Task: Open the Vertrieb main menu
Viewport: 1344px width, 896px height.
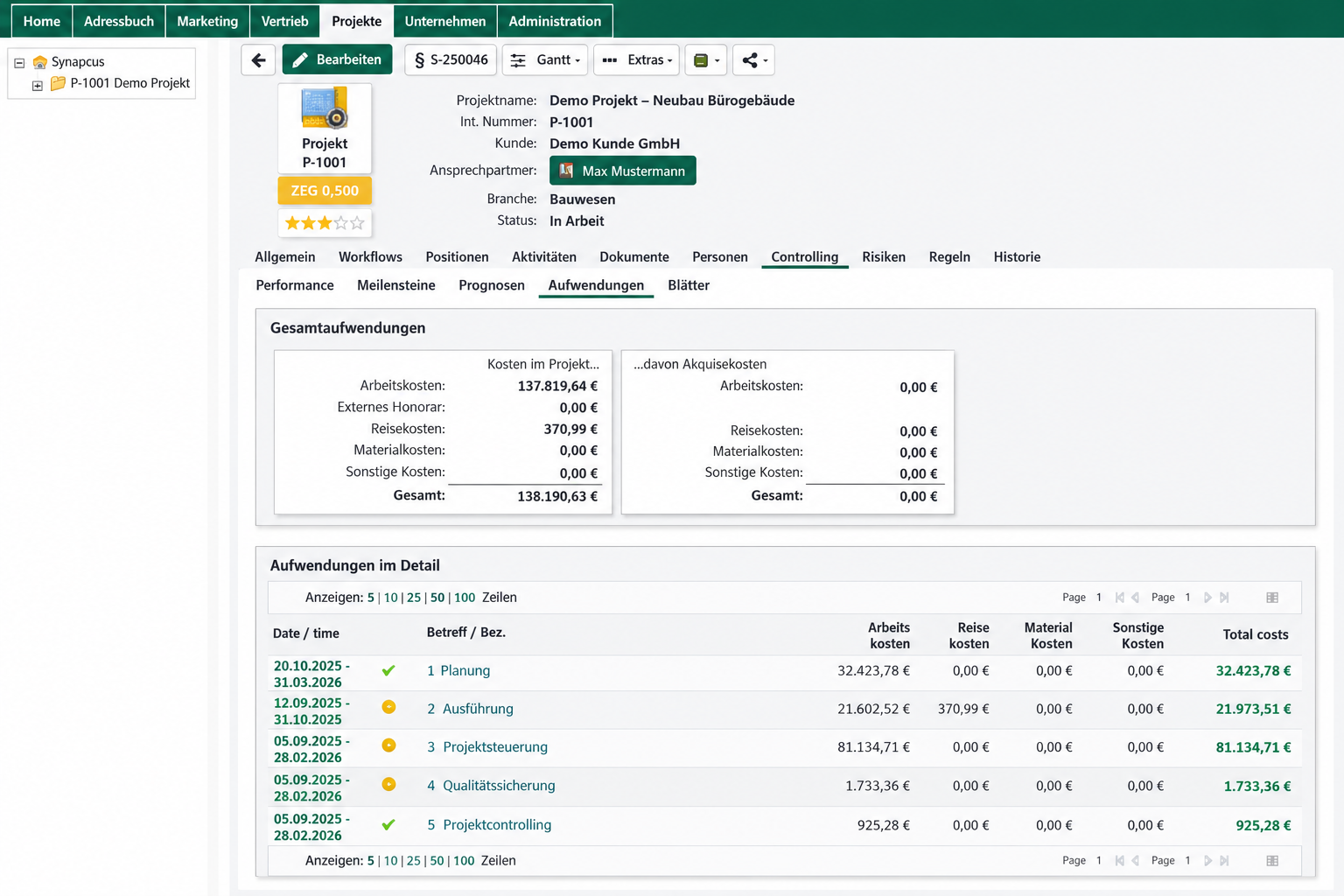Action: (x=285, y=21)
